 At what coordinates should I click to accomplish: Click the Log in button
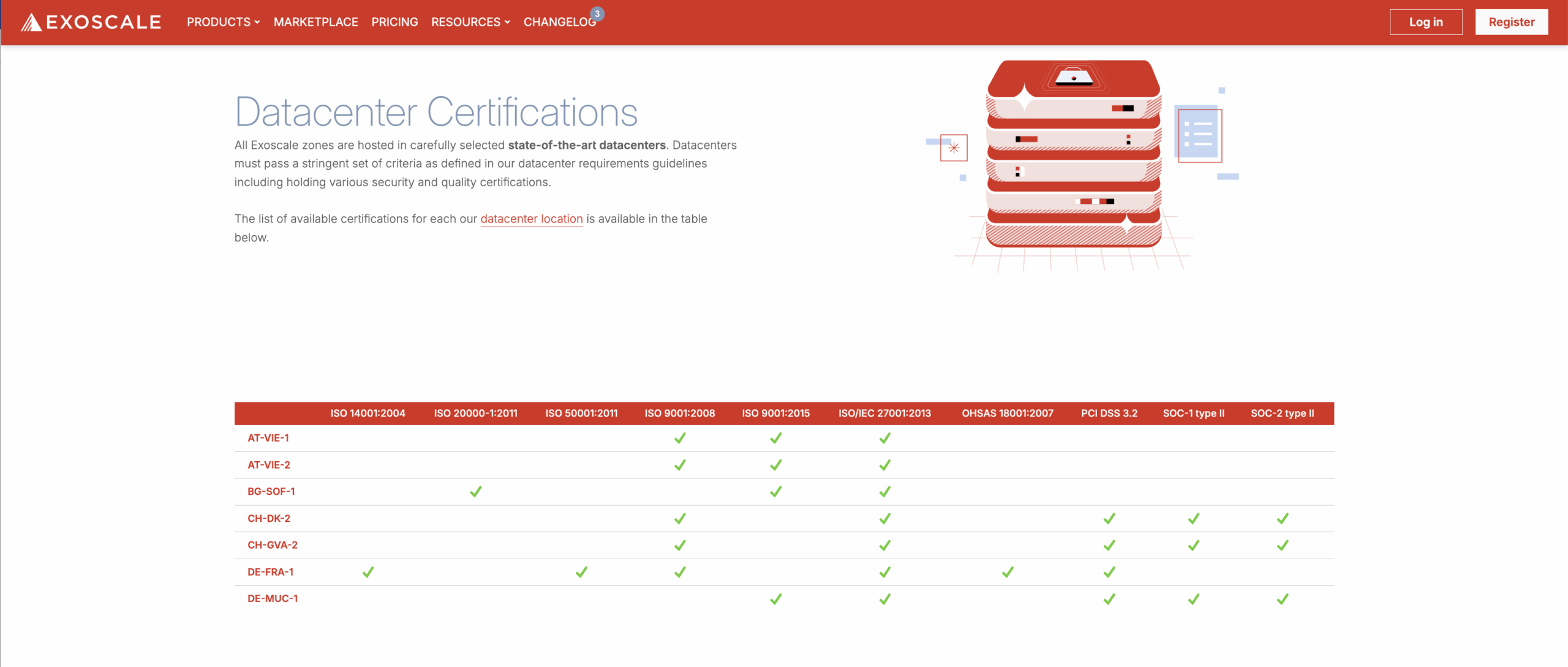point(1426,22)
